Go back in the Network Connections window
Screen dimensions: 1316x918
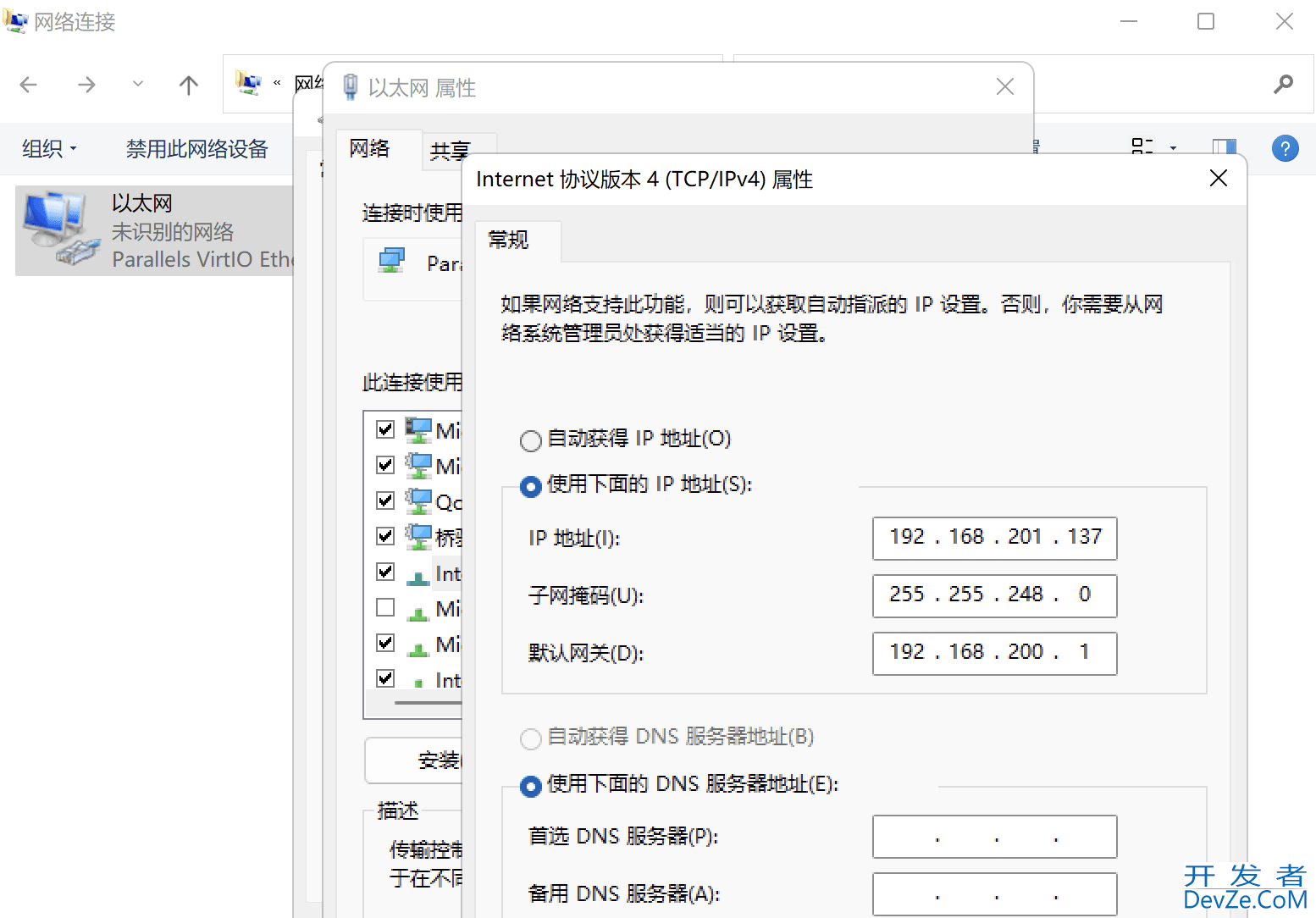tap(29, 85)
